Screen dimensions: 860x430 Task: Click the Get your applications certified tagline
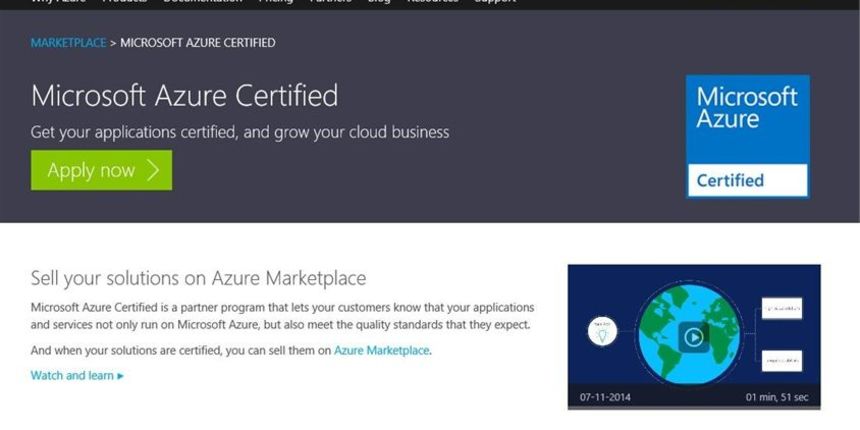coord(240,132)
